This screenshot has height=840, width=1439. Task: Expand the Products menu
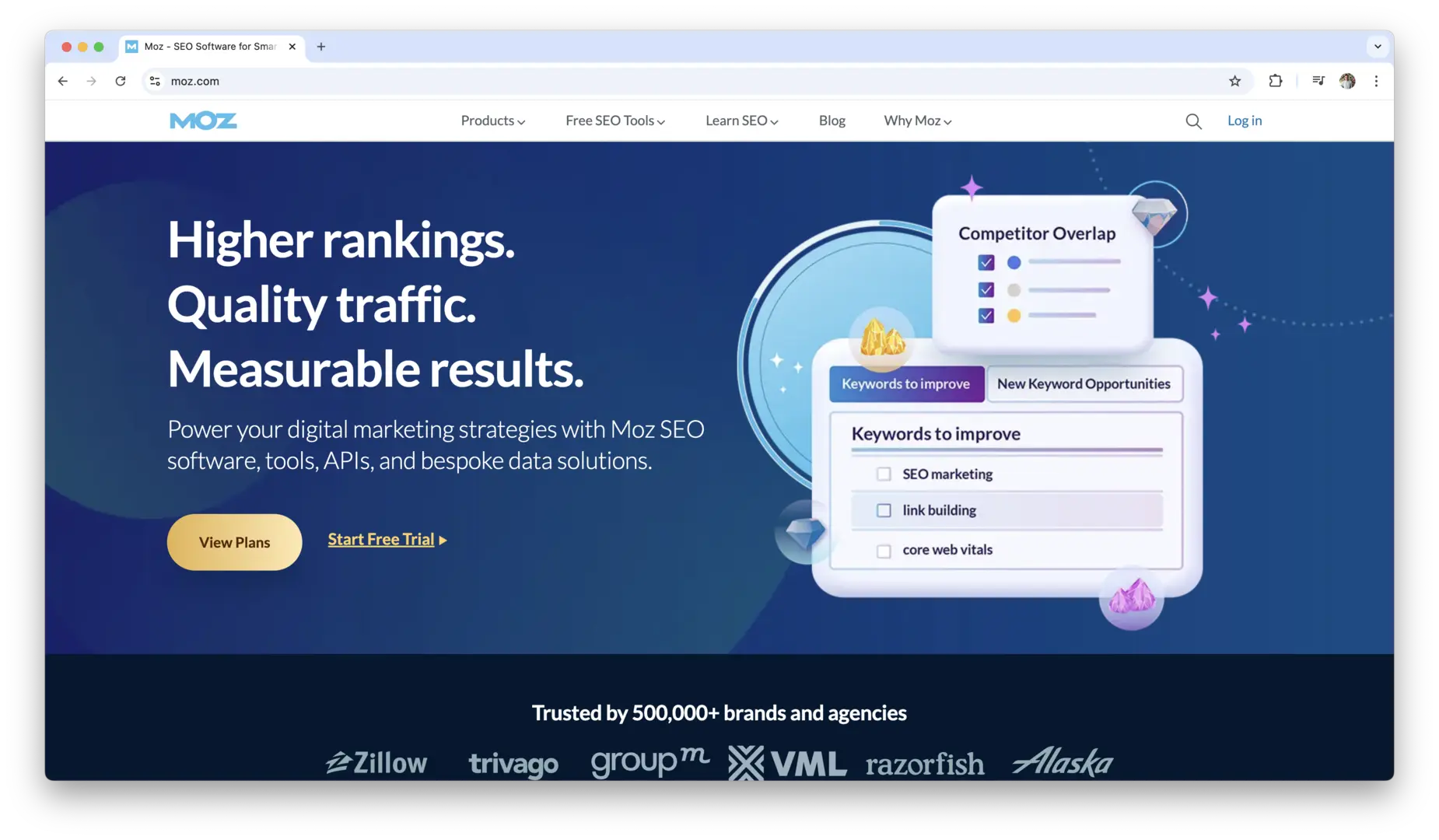(493, 121)
